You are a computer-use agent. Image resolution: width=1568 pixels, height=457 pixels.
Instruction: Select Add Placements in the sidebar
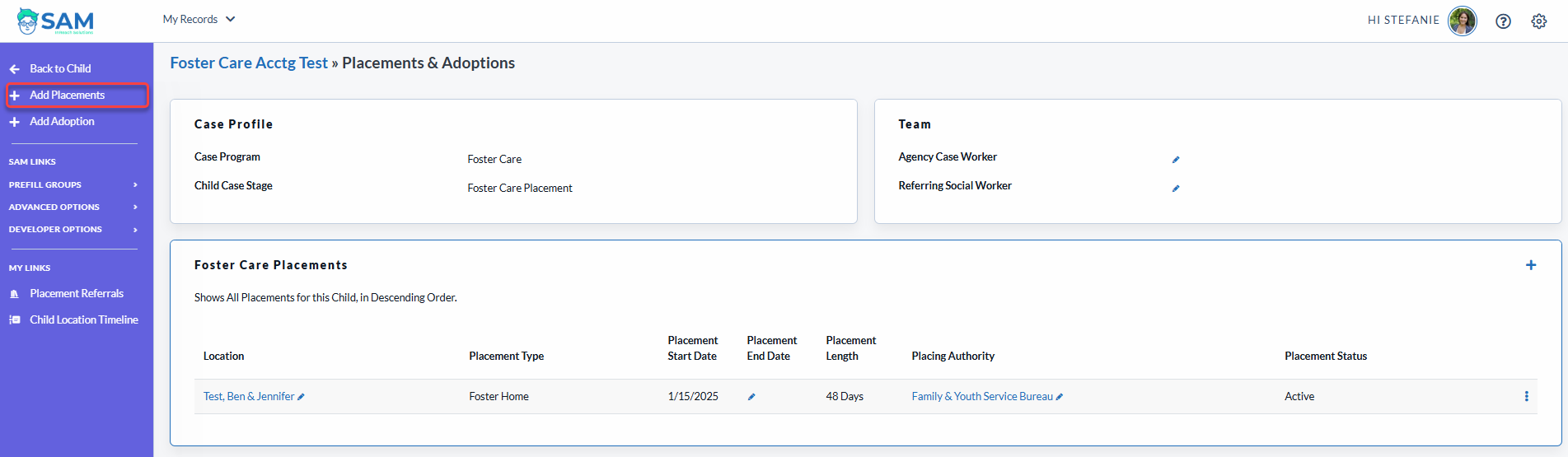pos(77,96)
